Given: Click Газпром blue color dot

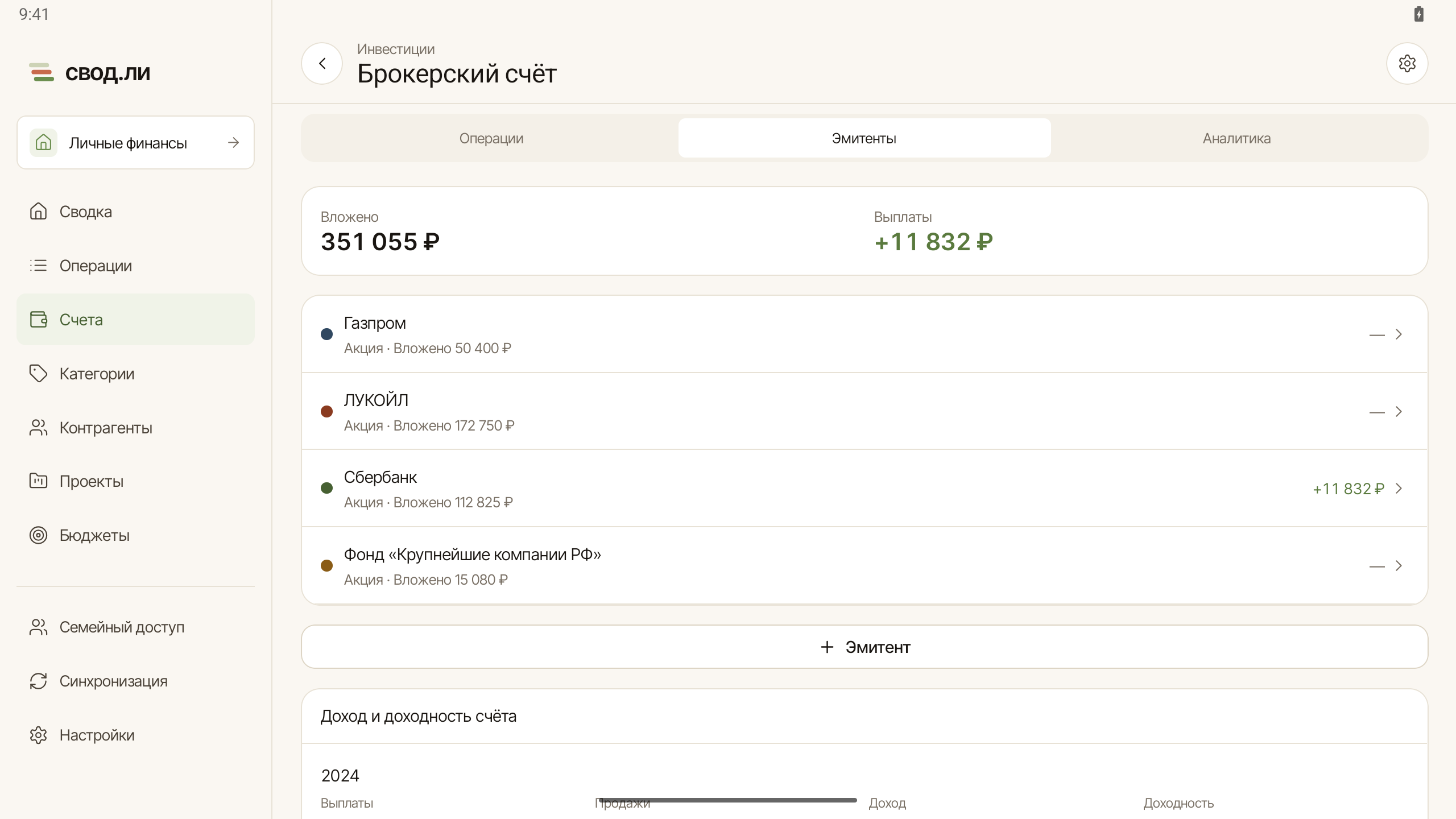Looking at the screenshot, I should pos(326,334).
